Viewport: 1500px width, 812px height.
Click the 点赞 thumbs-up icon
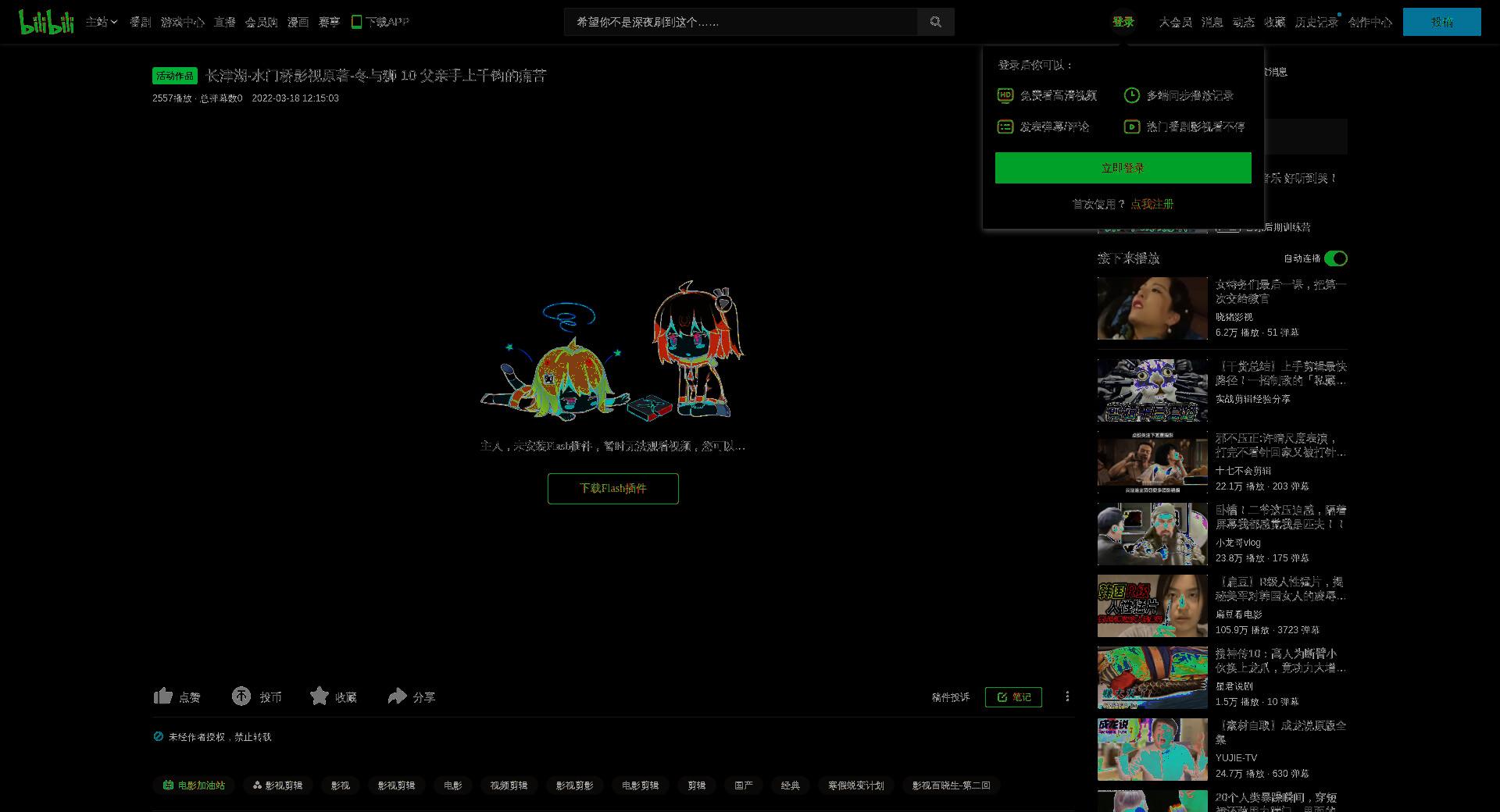point(162,696)
